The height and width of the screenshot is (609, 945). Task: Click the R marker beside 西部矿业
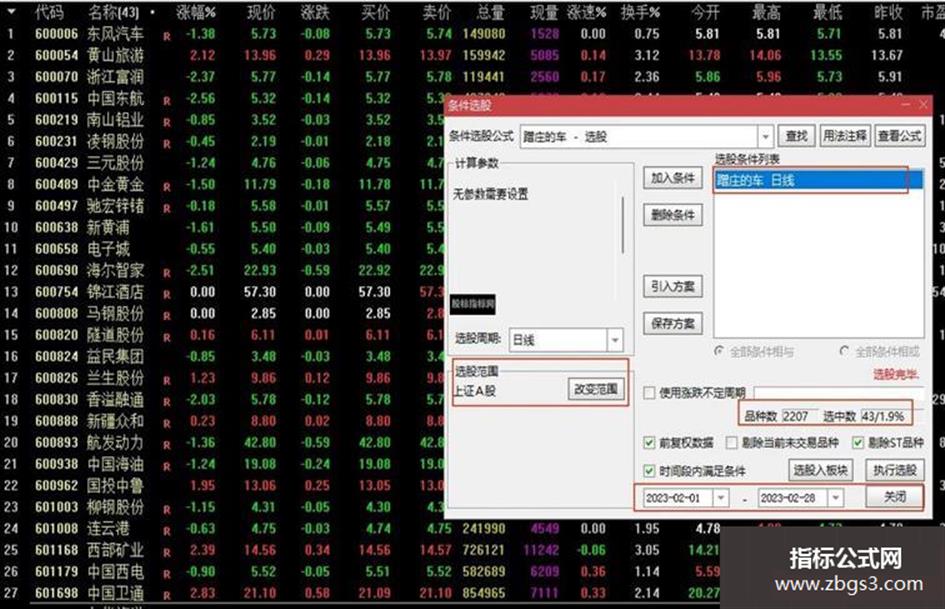(x=167, y=553)
